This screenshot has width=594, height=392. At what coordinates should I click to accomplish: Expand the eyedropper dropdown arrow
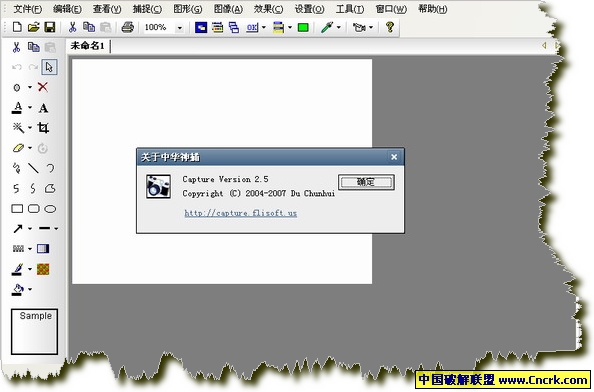click(339, 27)
